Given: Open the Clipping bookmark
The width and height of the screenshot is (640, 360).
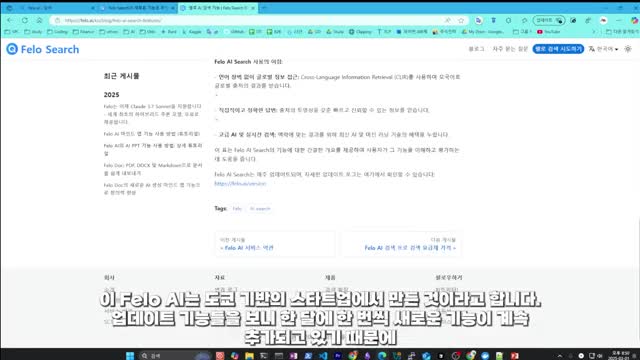Looking at the screenshot, I should [x=360, y=32].
